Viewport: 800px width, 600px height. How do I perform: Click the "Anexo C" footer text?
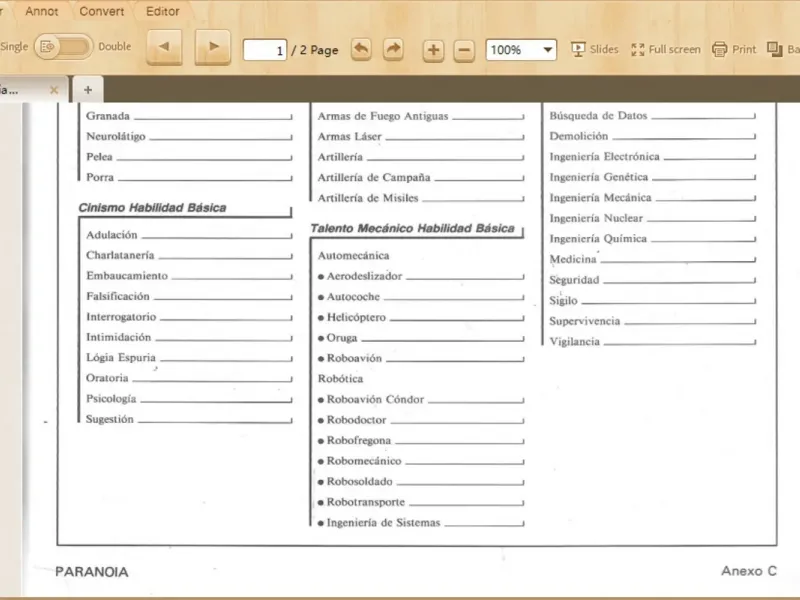[x=748, y=571]
